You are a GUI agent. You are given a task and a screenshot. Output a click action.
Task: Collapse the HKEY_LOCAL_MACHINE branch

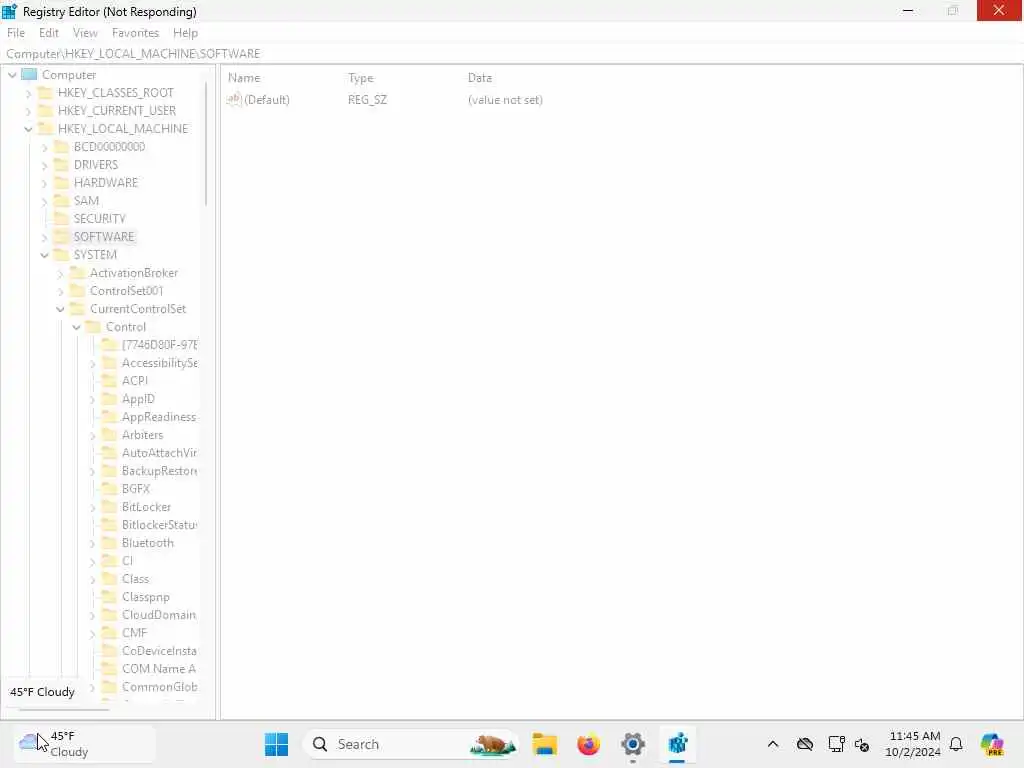click(x=28, y=129)
